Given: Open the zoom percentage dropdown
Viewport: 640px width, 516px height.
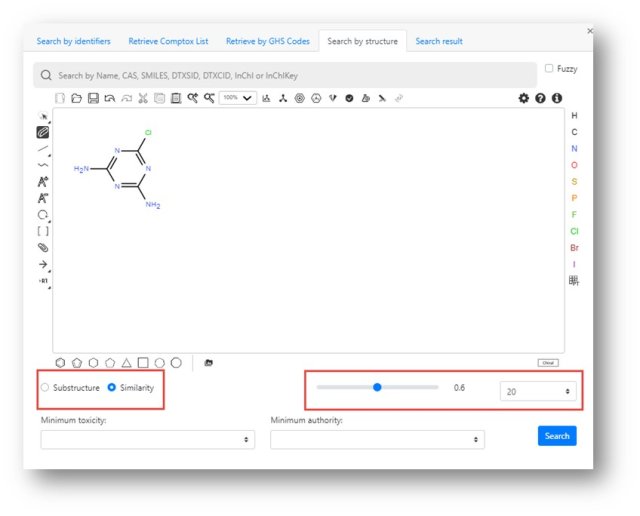Looking at the screenshot, I should (x=238, y=98).
